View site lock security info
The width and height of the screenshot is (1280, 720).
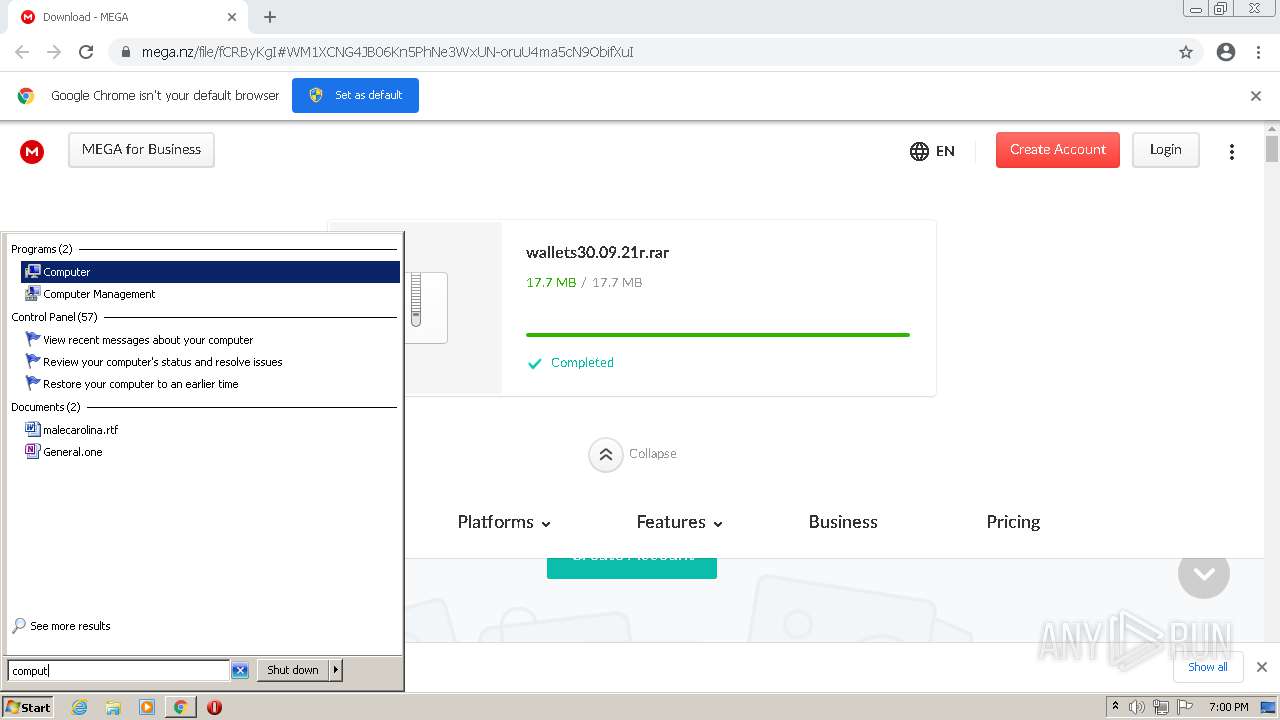click(x=126, y=52)
